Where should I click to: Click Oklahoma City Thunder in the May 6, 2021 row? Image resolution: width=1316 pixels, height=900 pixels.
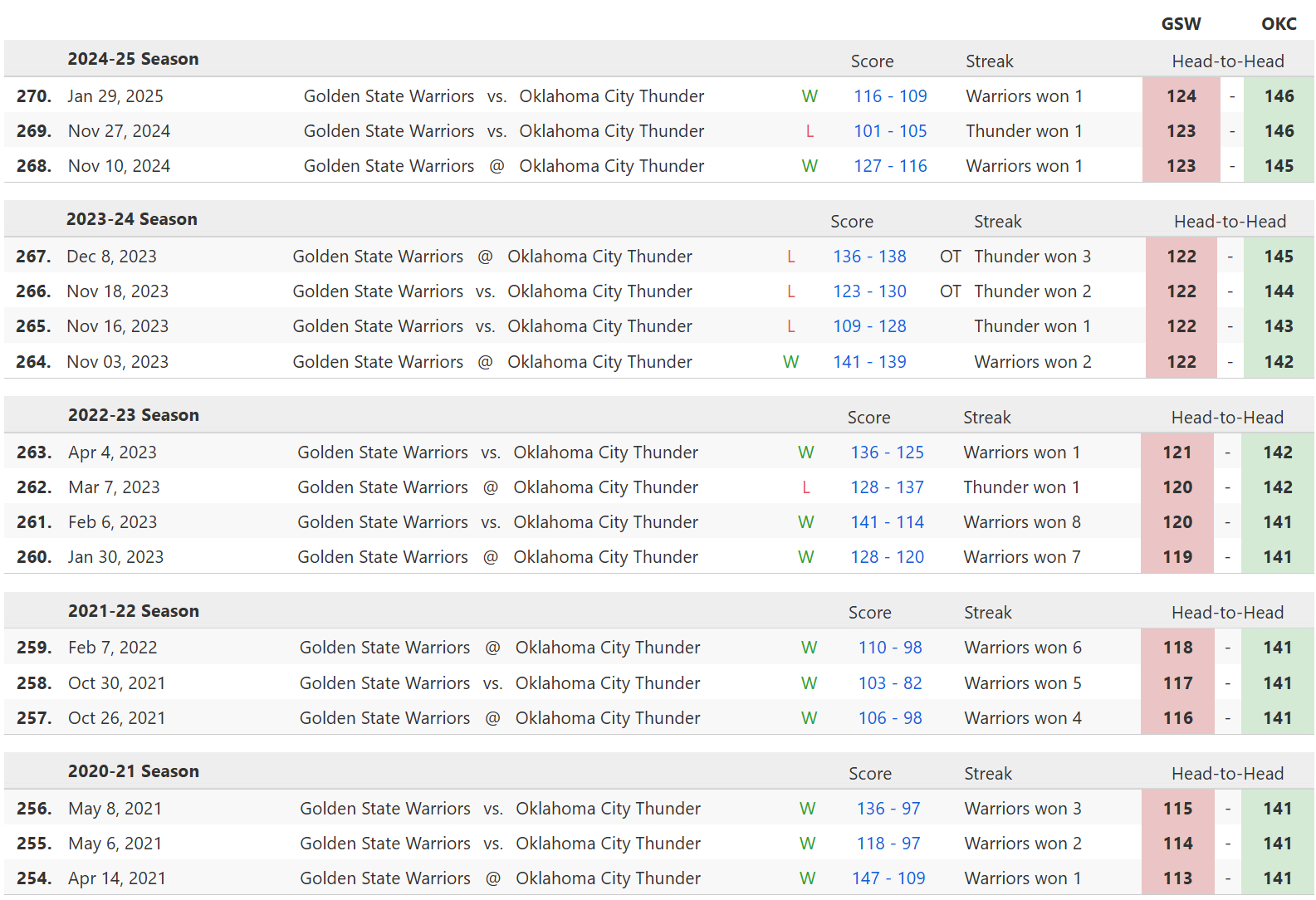click(x=608, y=844)
